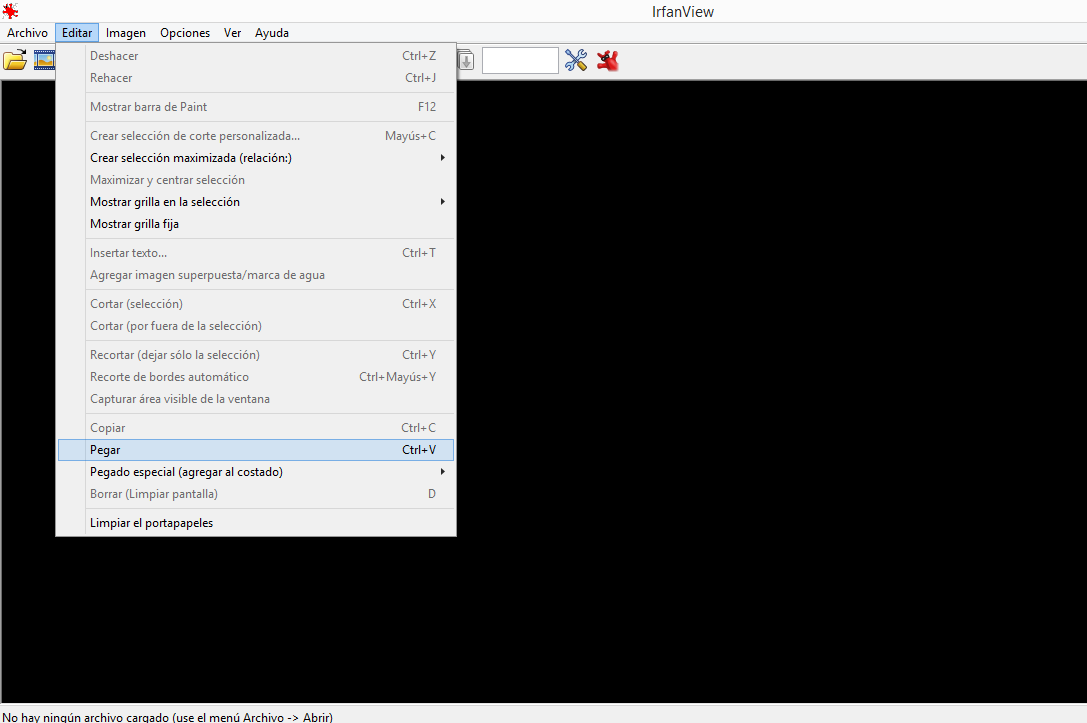Choose Limpiar el portapapeles
The image size is (1087, 723).
256,523
